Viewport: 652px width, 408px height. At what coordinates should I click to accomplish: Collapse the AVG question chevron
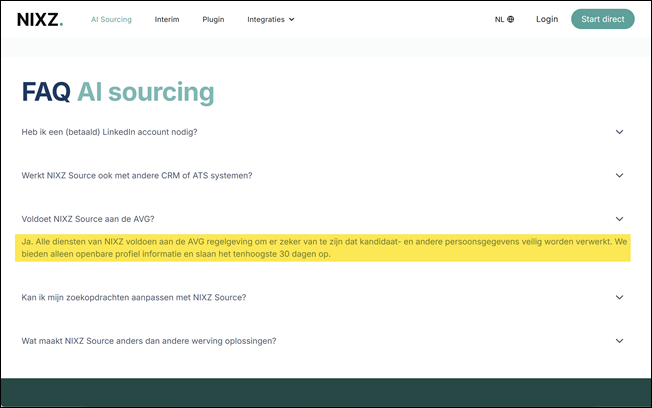(619, 219)
